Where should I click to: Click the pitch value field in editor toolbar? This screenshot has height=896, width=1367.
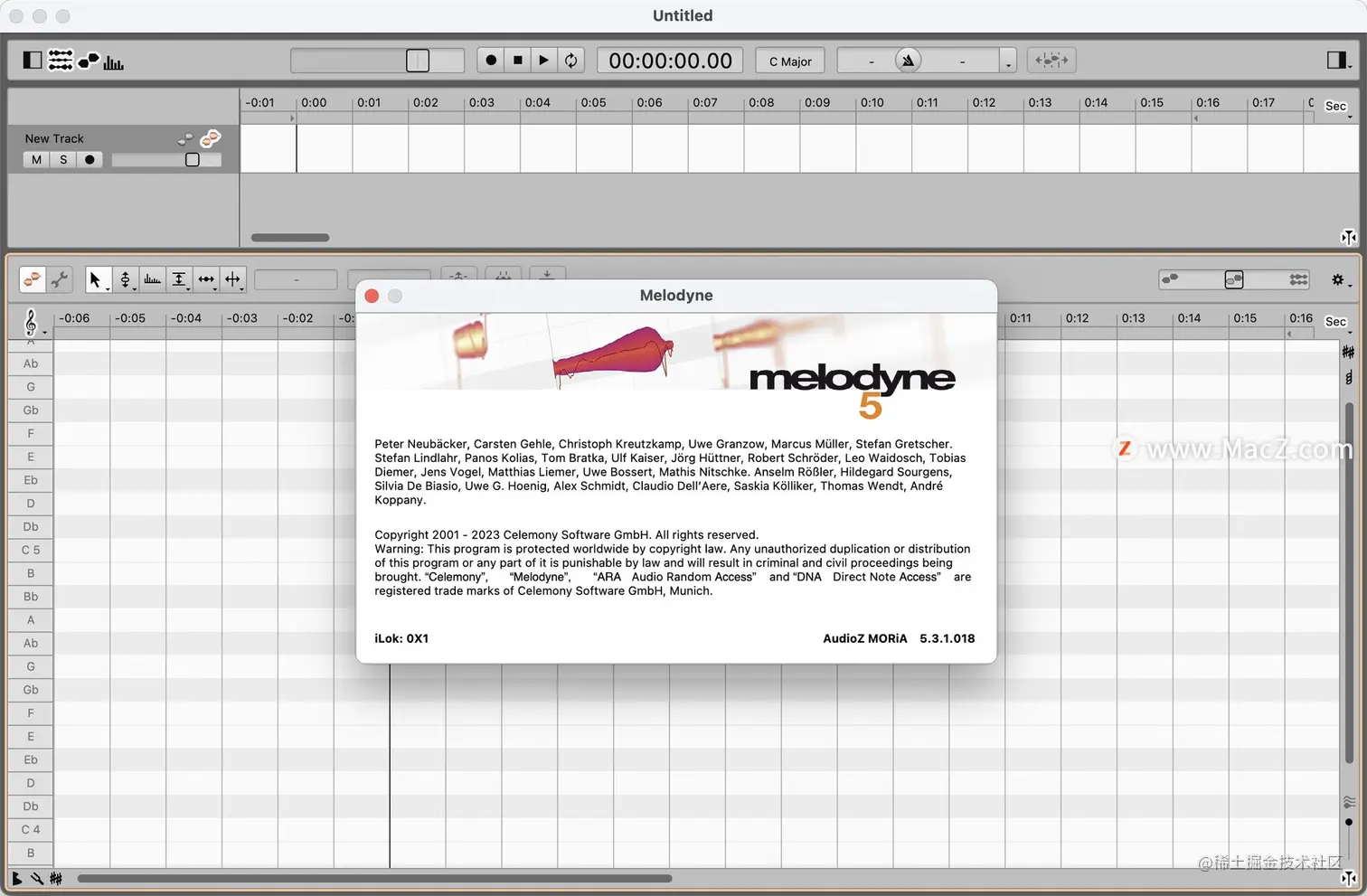click(x=296, y=280)
